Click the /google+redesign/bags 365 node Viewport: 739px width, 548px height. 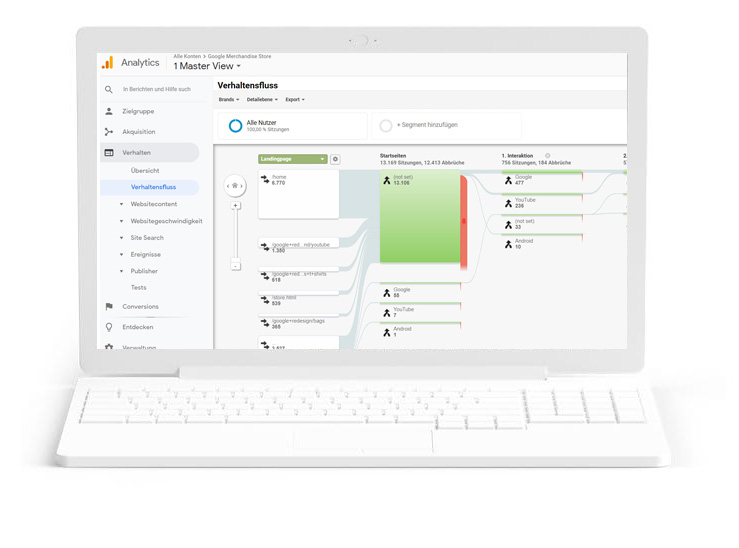pos(298,323)
